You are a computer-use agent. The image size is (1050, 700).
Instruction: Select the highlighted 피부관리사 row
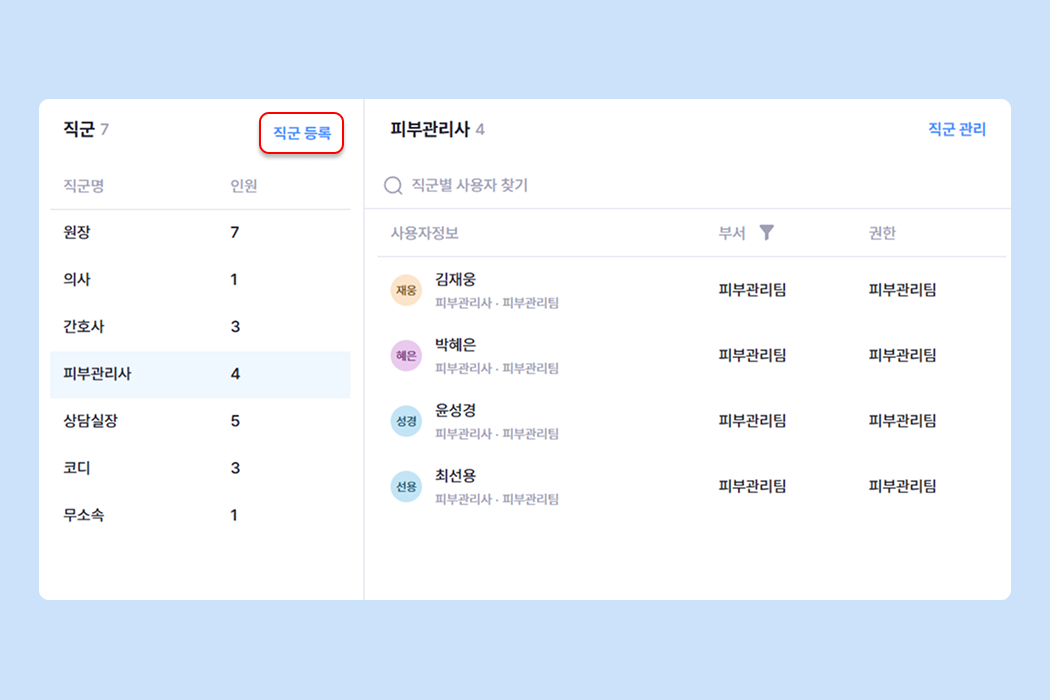pyautogui.click(x=200, y=374)
